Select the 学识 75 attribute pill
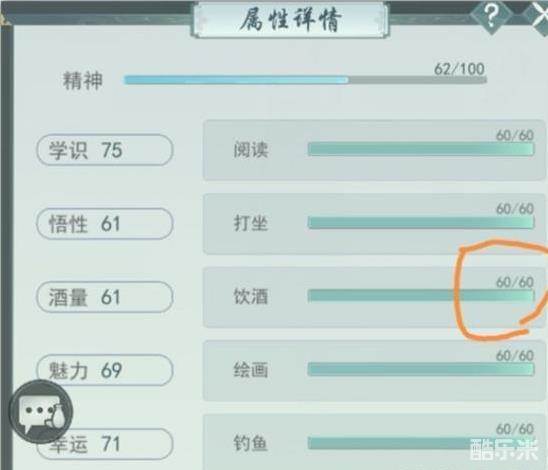Image resolution: width=548 pixels, height=470 pixels. 104,150
